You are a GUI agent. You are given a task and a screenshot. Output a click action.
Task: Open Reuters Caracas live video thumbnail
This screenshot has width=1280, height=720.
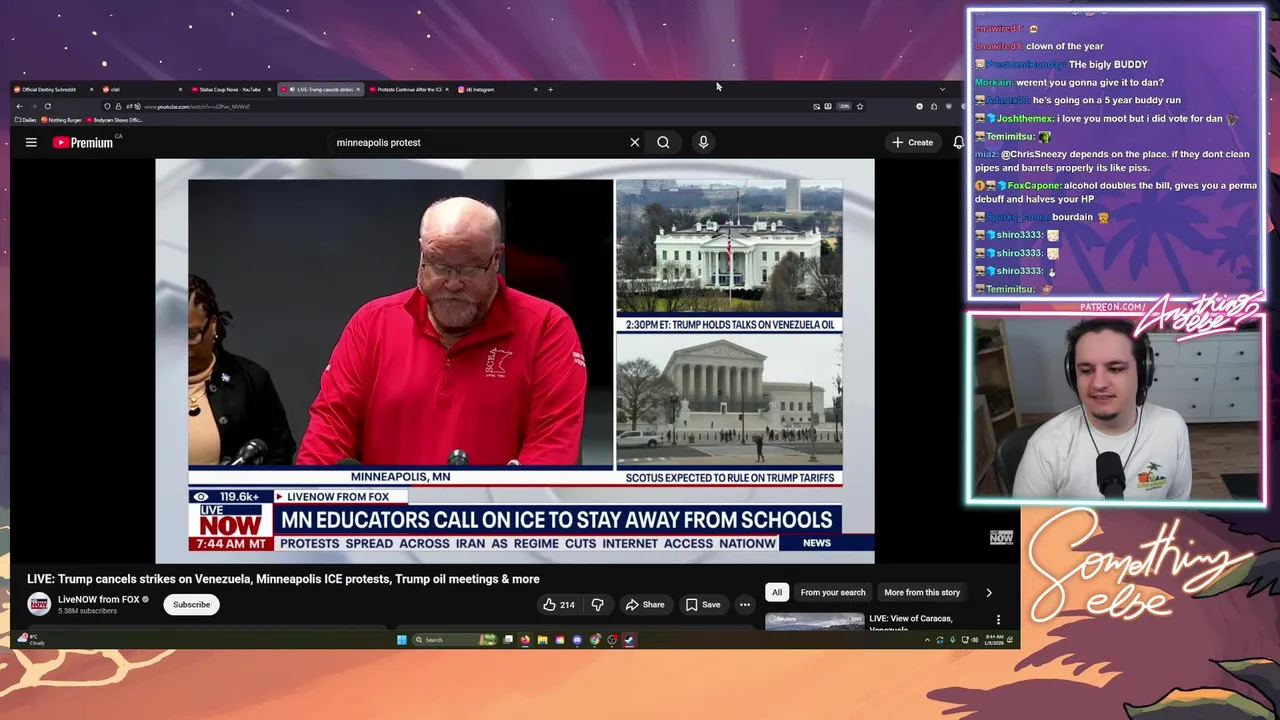click(814, 622)
